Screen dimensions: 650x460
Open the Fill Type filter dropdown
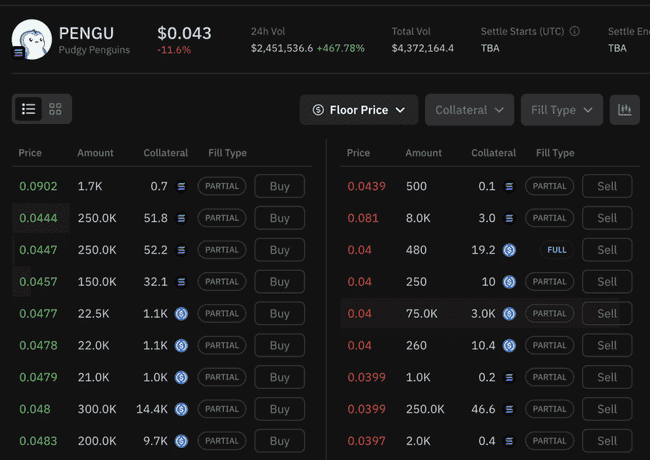point(562,110)
